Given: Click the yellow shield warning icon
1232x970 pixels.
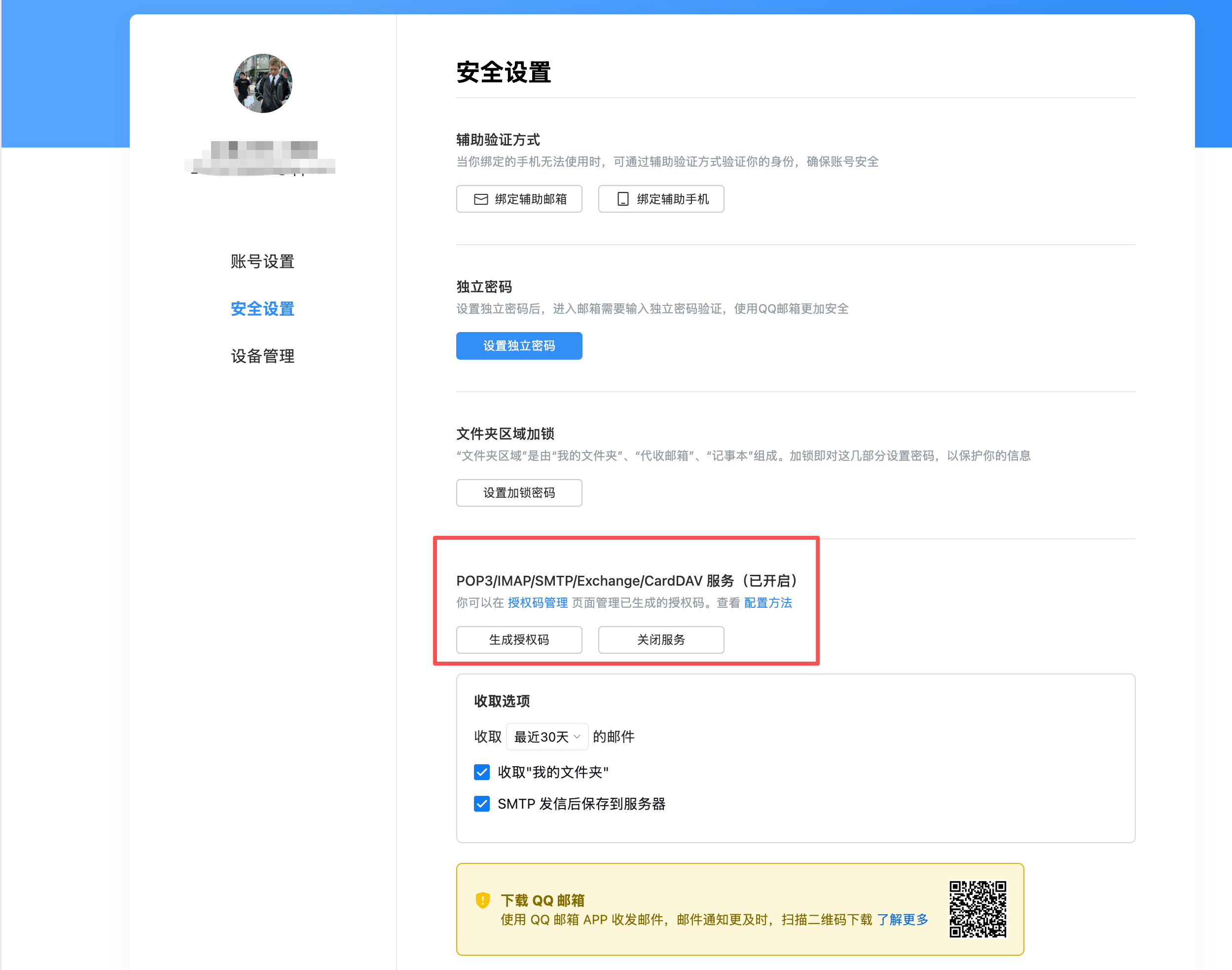Looking at the screenshot, I should point(482,900).
